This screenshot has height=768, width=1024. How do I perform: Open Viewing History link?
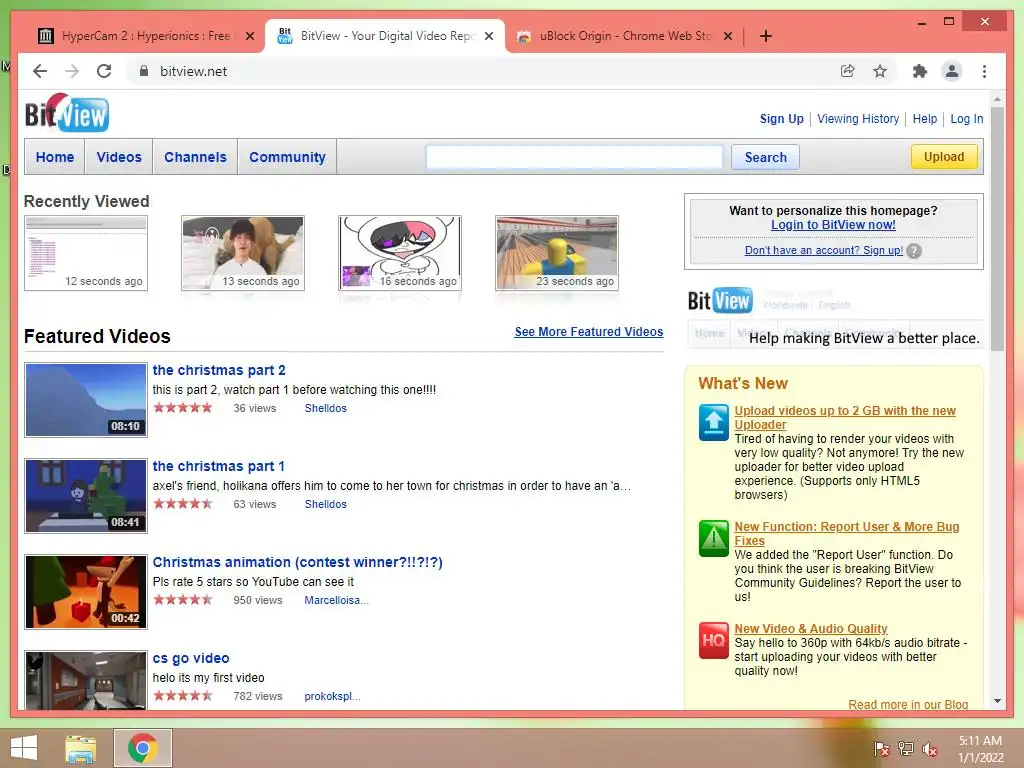coord(858,119)
